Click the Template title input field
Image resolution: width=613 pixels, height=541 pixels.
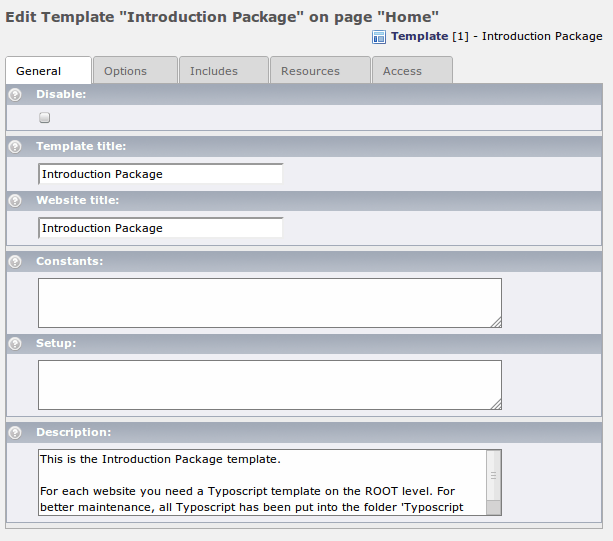(x=160, y=174)
